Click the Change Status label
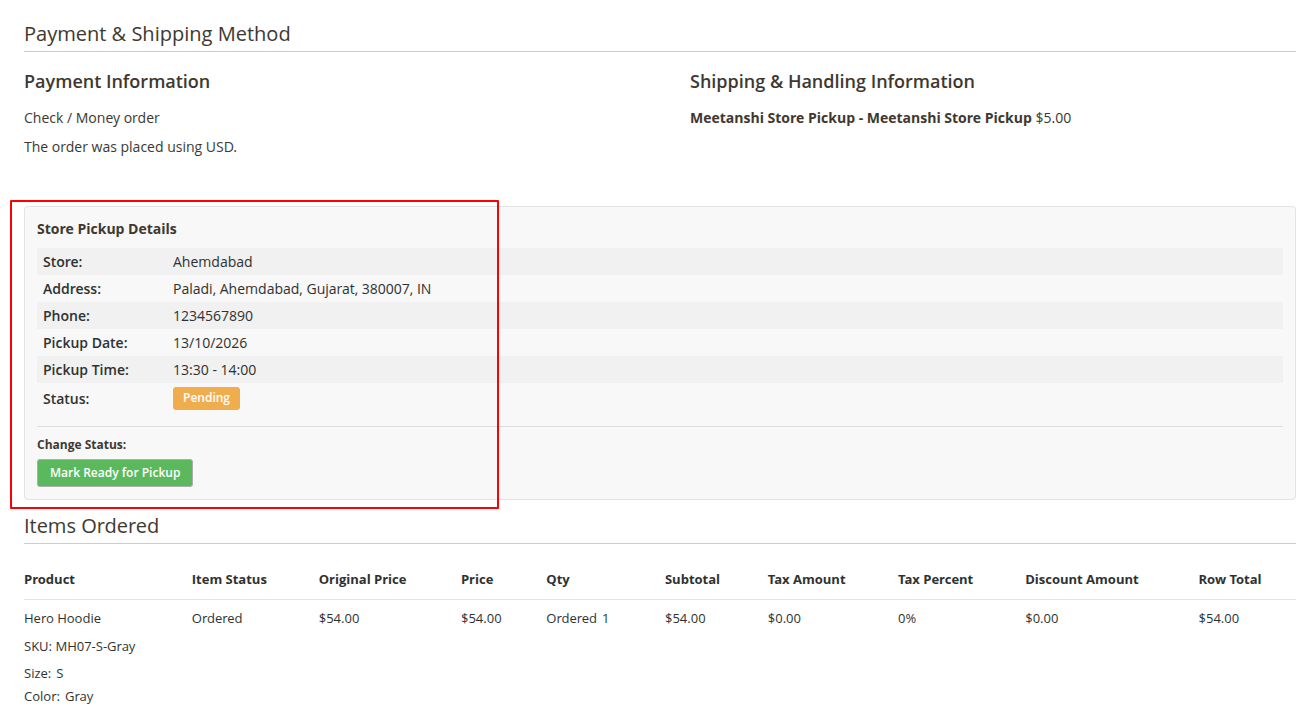This screenshot has width=1299, height=712. (82, 445)
